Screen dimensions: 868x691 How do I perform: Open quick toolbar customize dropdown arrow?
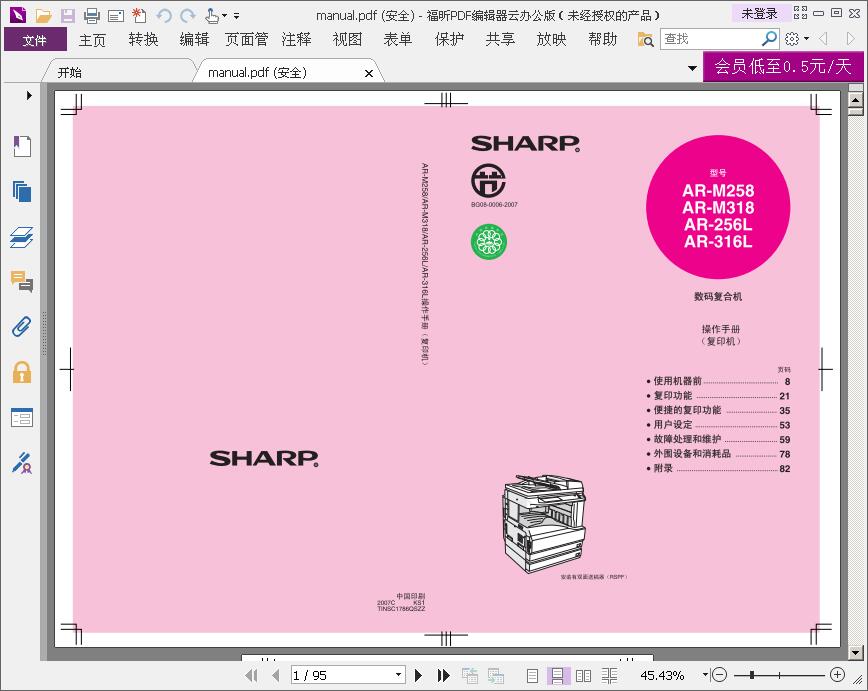(236, 16)
